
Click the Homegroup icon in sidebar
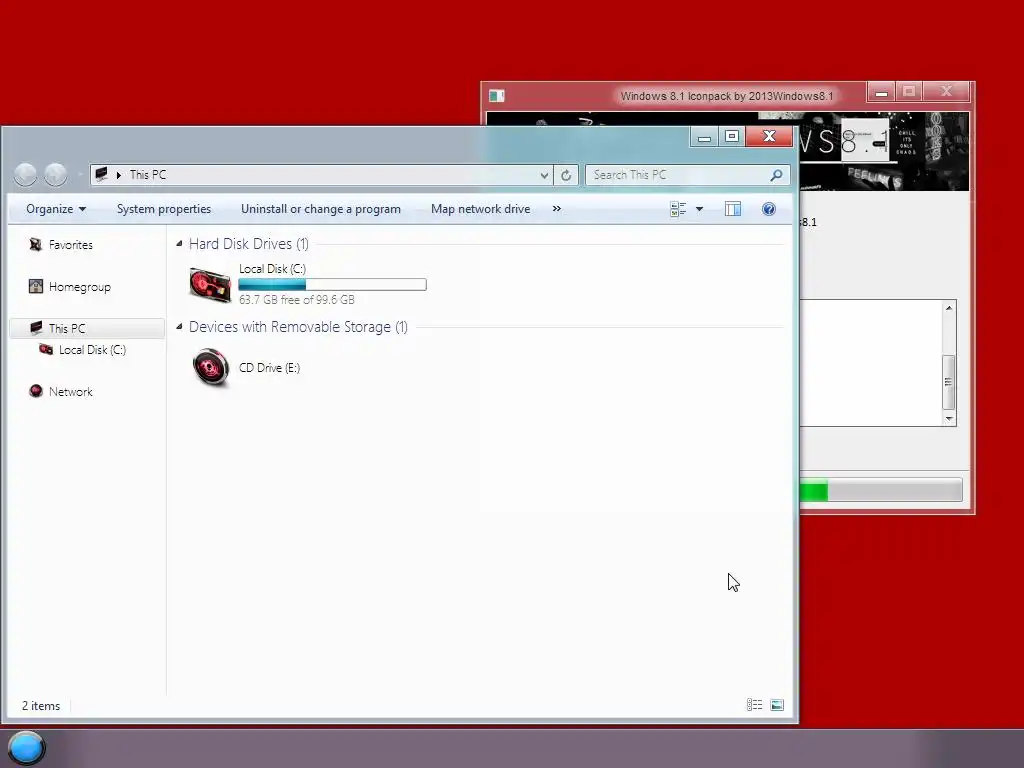(35, 286)
